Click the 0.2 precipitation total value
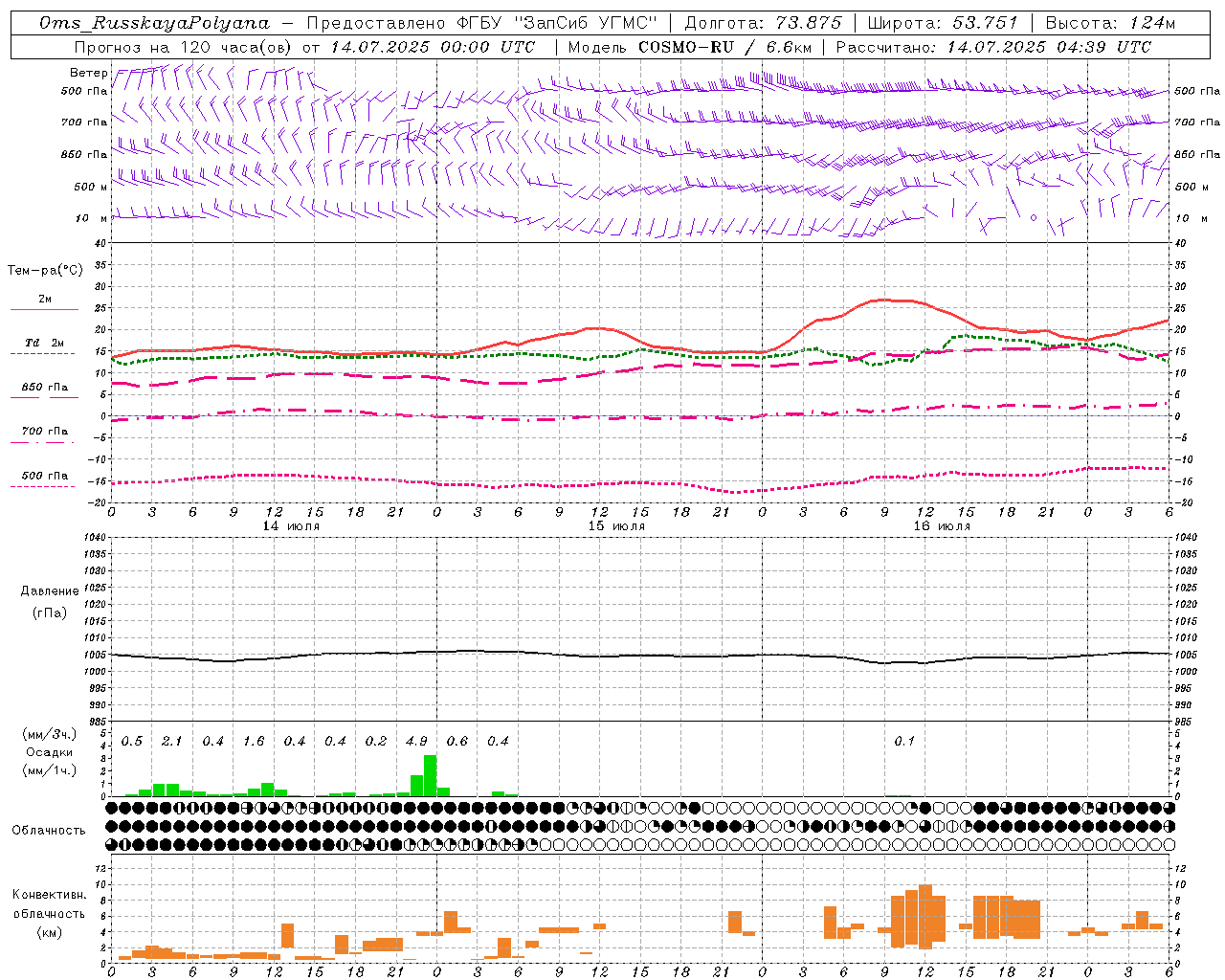 pos(376,742)
